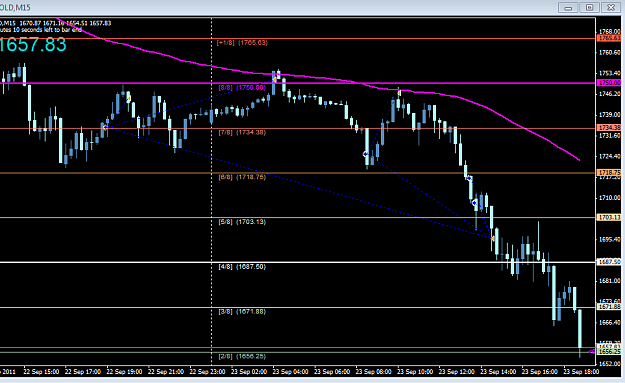Select the [2/8] (1656.25) level label
625x383 pixels.
(x=242, y=356)
